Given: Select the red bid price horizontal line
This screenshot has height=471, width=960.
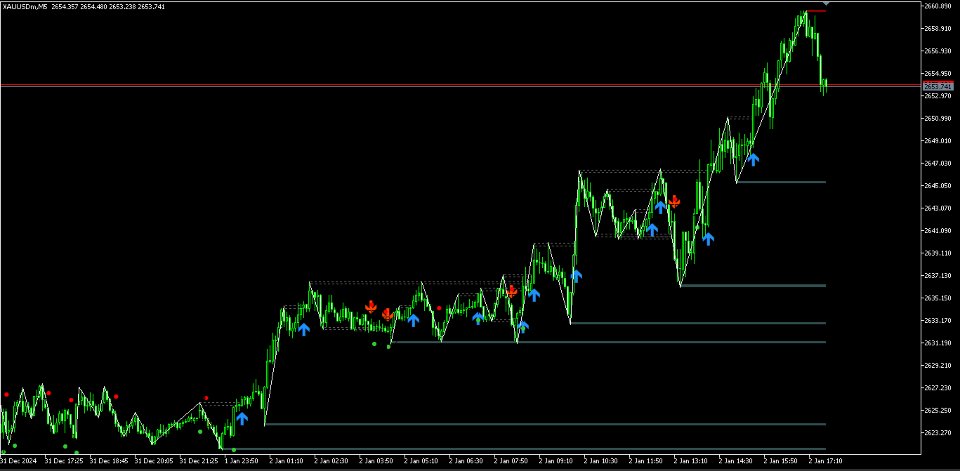Looking at the screenshot, I should click(x=460, y=85).
